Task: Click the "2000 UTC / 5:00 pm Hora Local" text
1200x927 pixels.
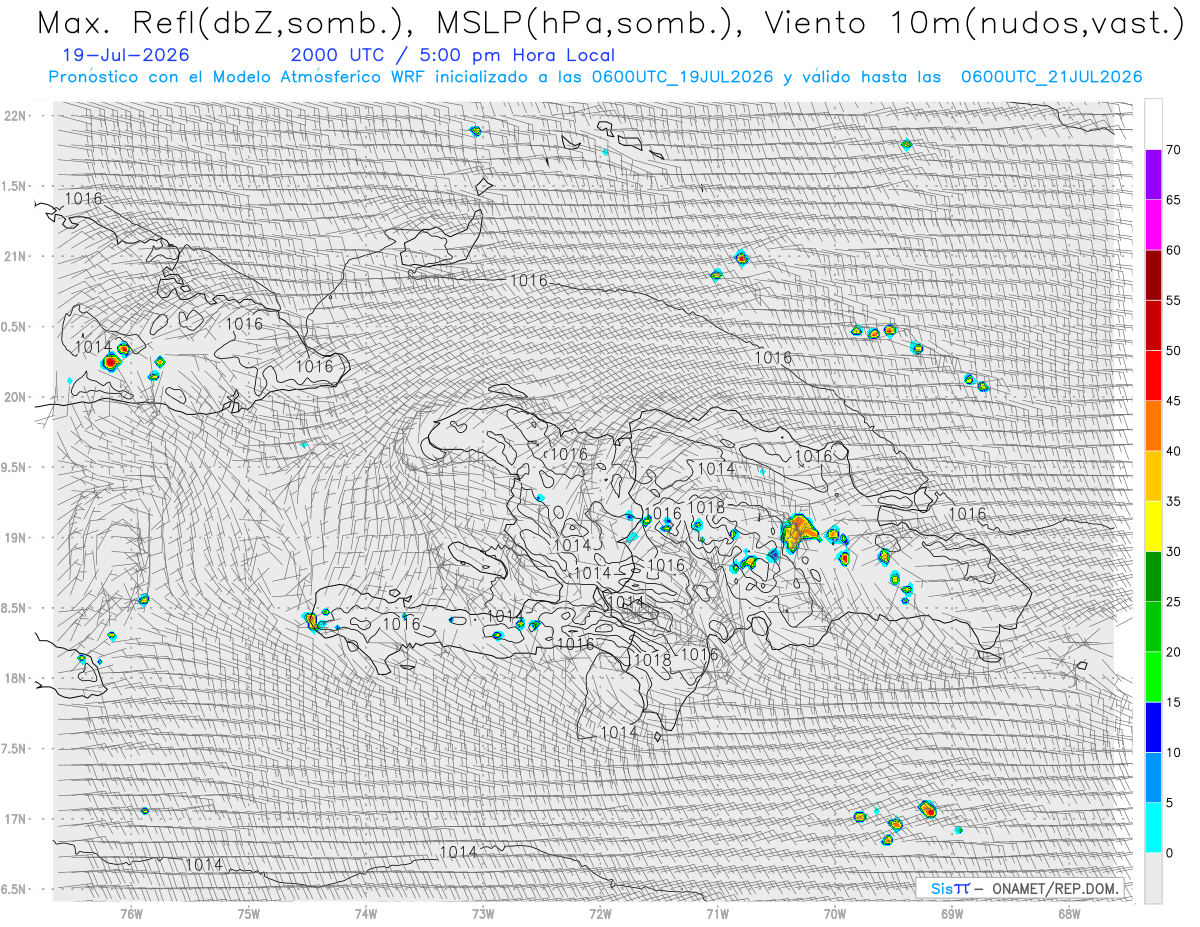Action: [x=453, y=56]
